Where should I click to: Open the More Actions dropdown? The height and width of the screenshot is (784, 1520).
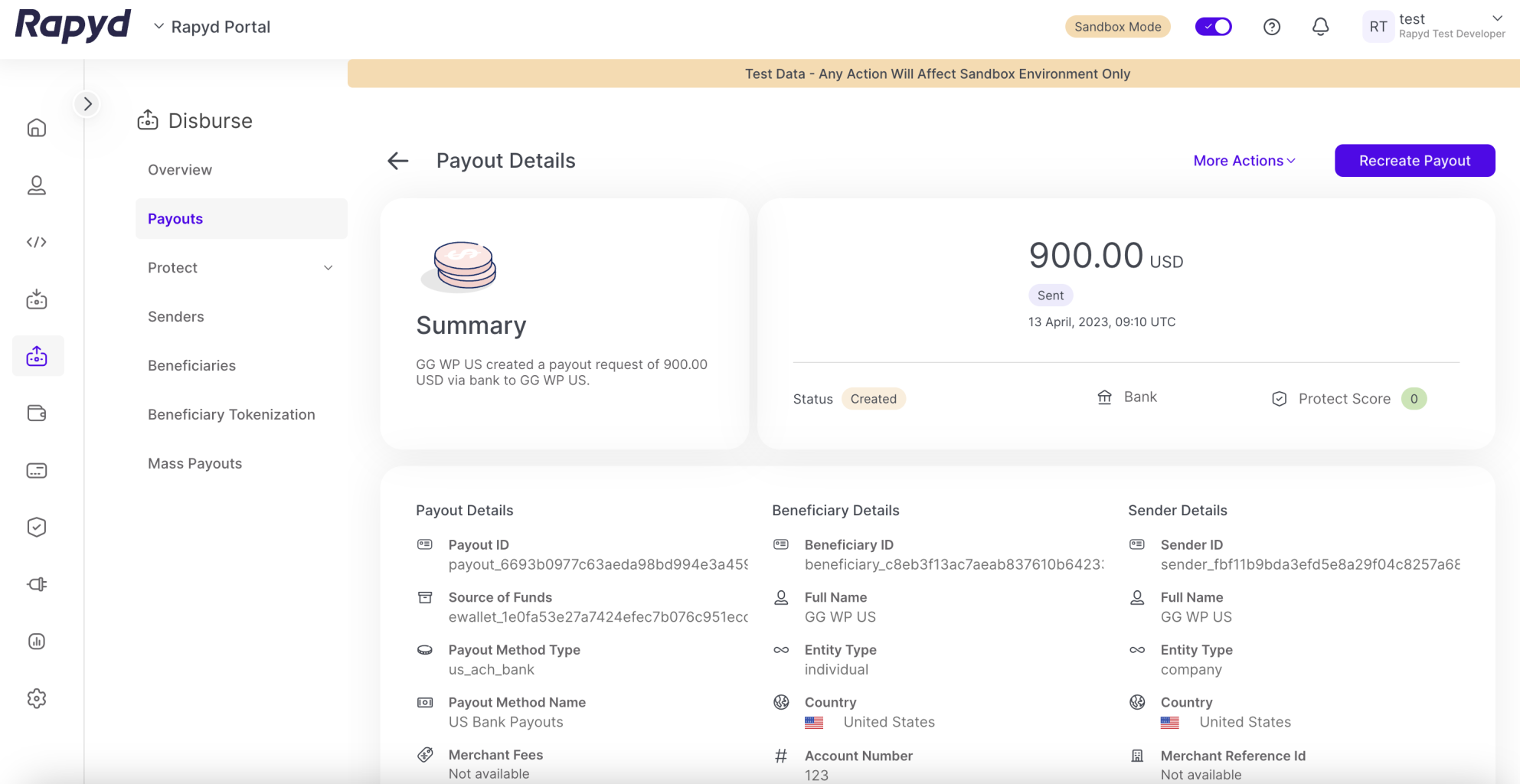pyautogui.click(x=1244, y=161)
